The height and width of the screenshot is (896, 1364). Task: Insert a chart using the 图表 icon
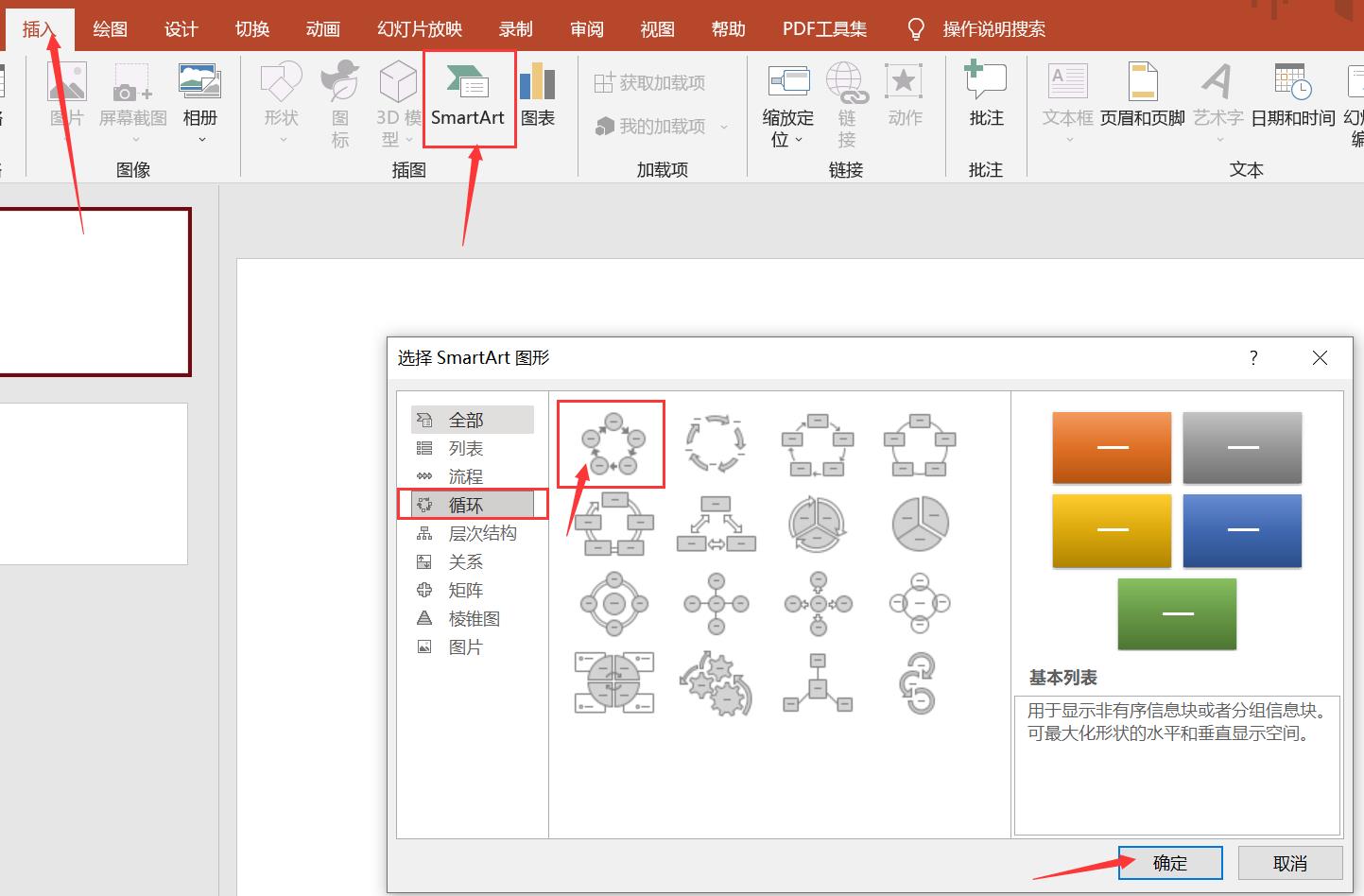coord(537,95)
